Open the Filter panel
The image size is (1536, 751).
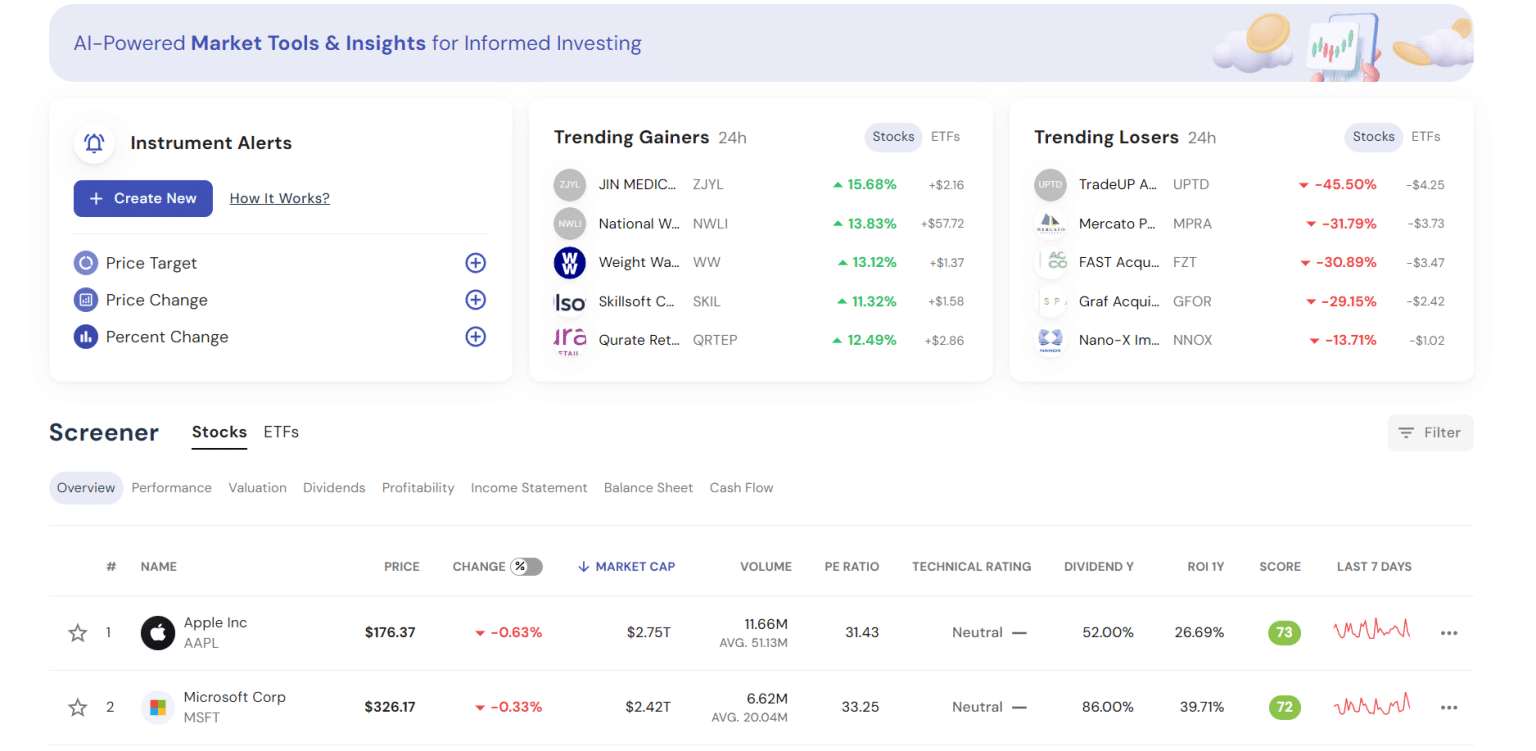[x=1430, y=433]
